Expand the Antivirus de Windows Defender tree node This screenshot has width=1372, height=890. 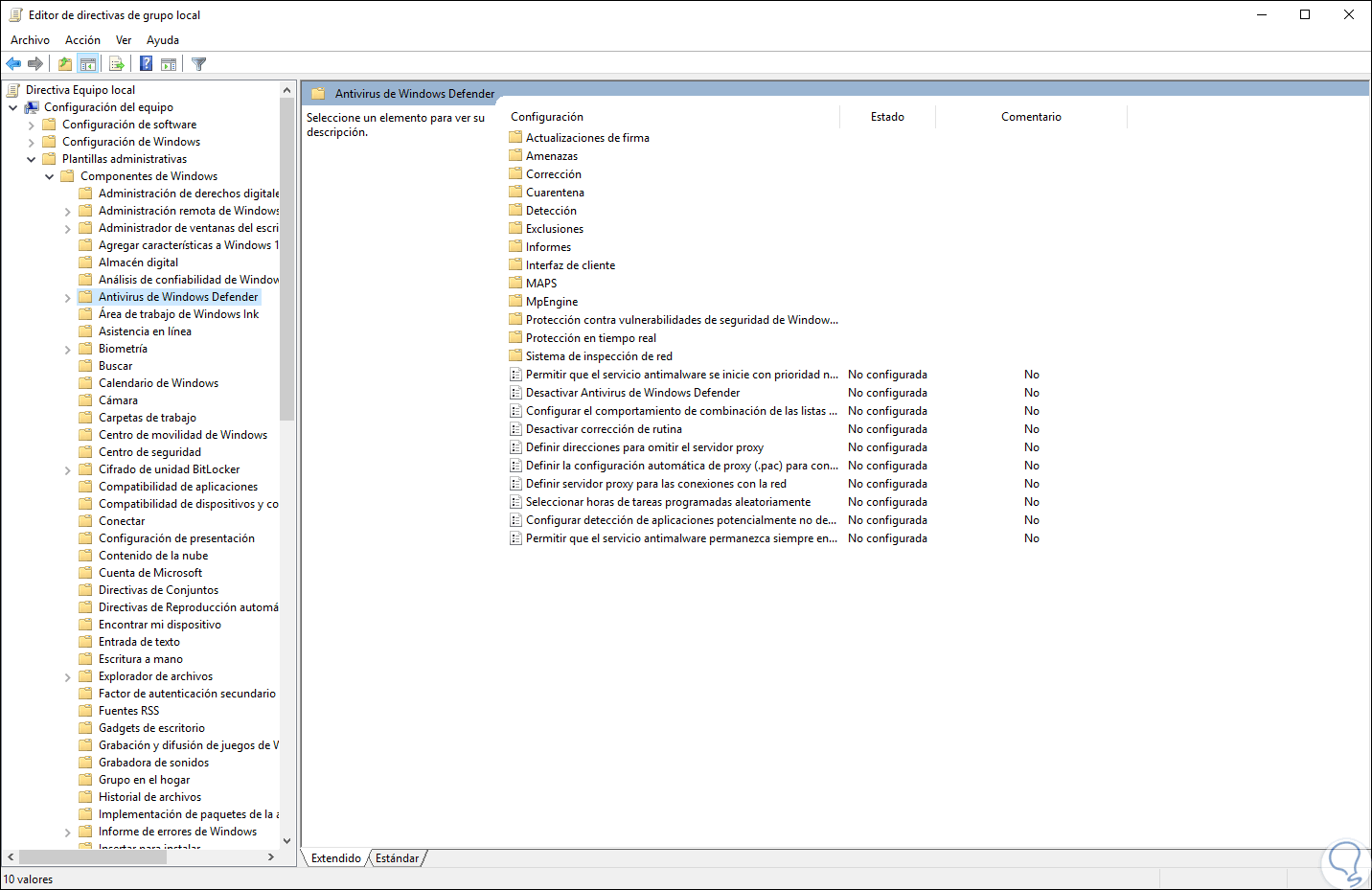68,298
